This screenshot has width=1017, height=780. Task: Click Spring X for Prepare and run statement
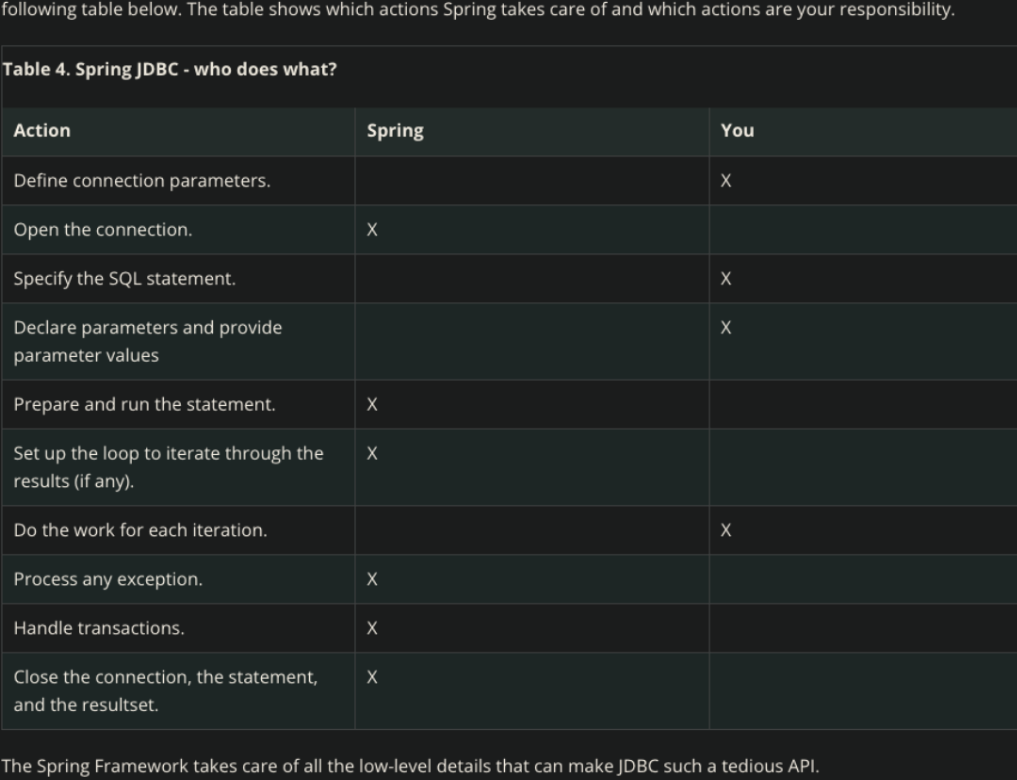point(372,405)
